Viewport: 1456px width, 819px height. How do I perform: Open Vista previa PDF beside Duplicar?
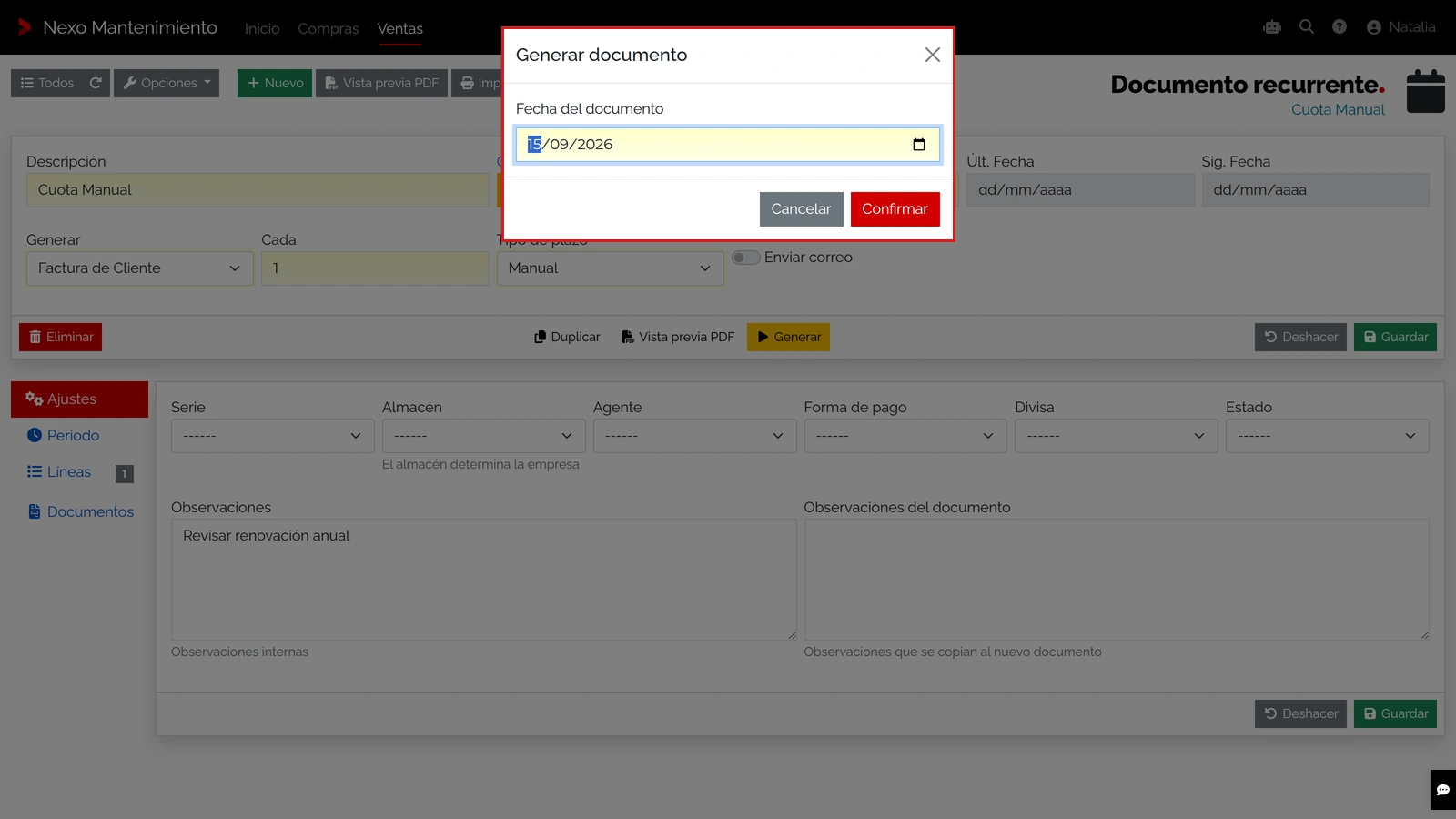click(678, 337)
